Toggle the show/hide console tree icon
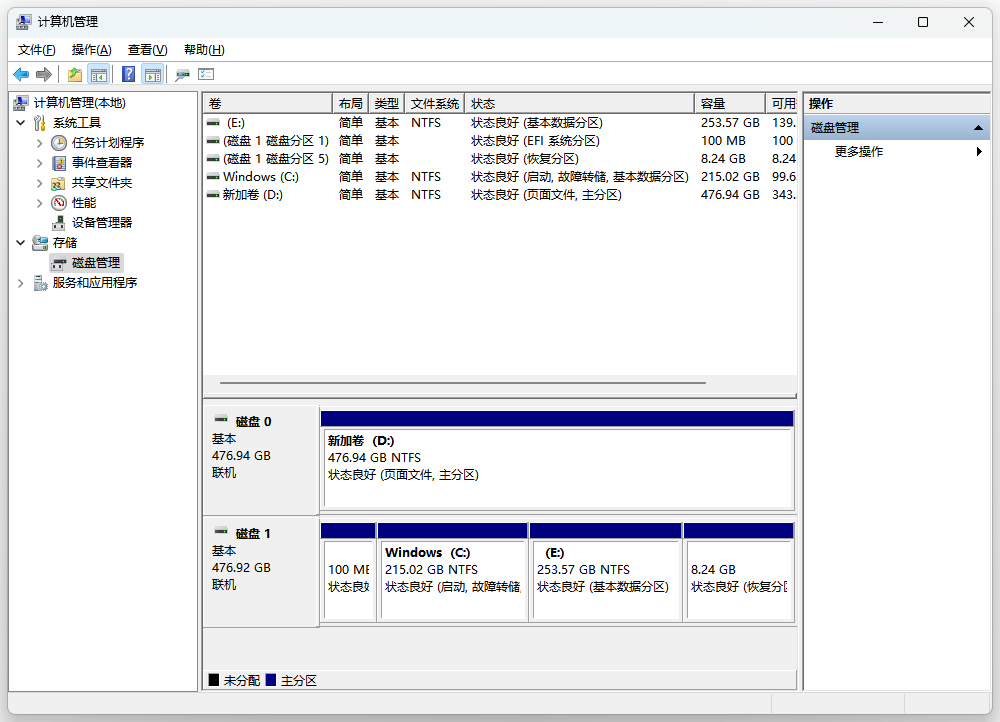This screenshot has width=1000, height=722. pos(99,75)
